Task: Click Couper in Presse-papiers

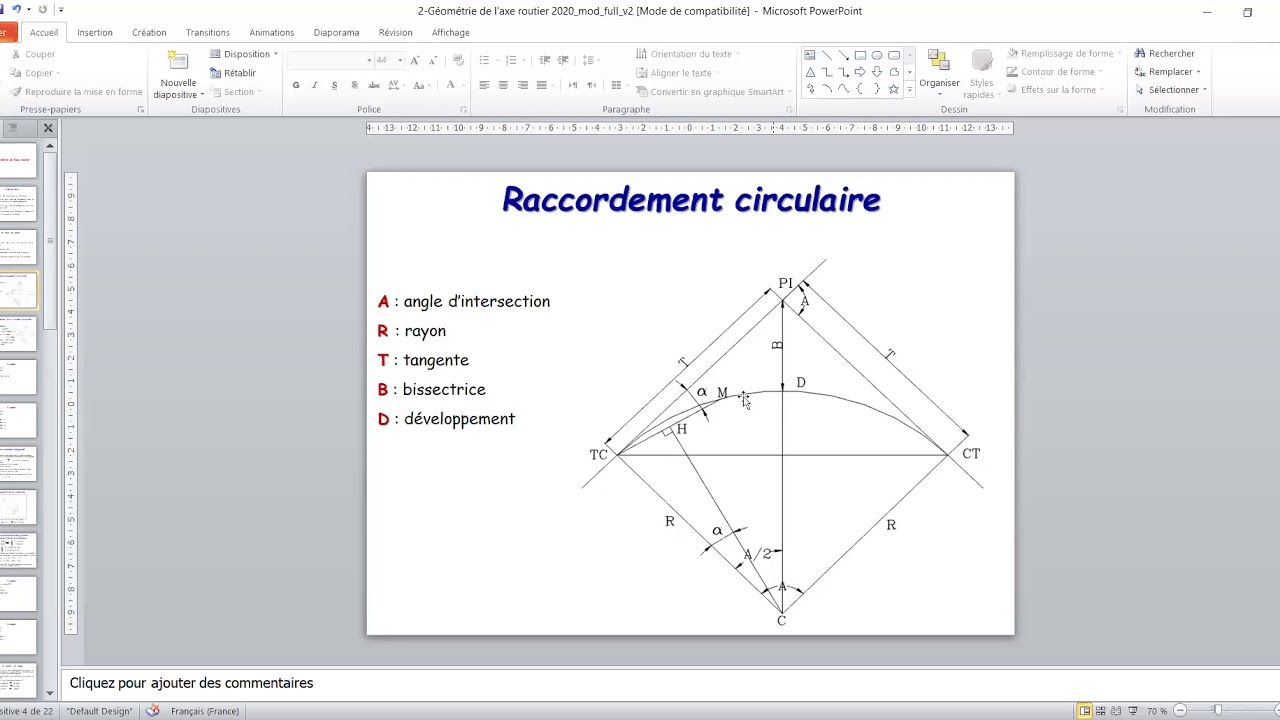Action: (x=33, y=54)
